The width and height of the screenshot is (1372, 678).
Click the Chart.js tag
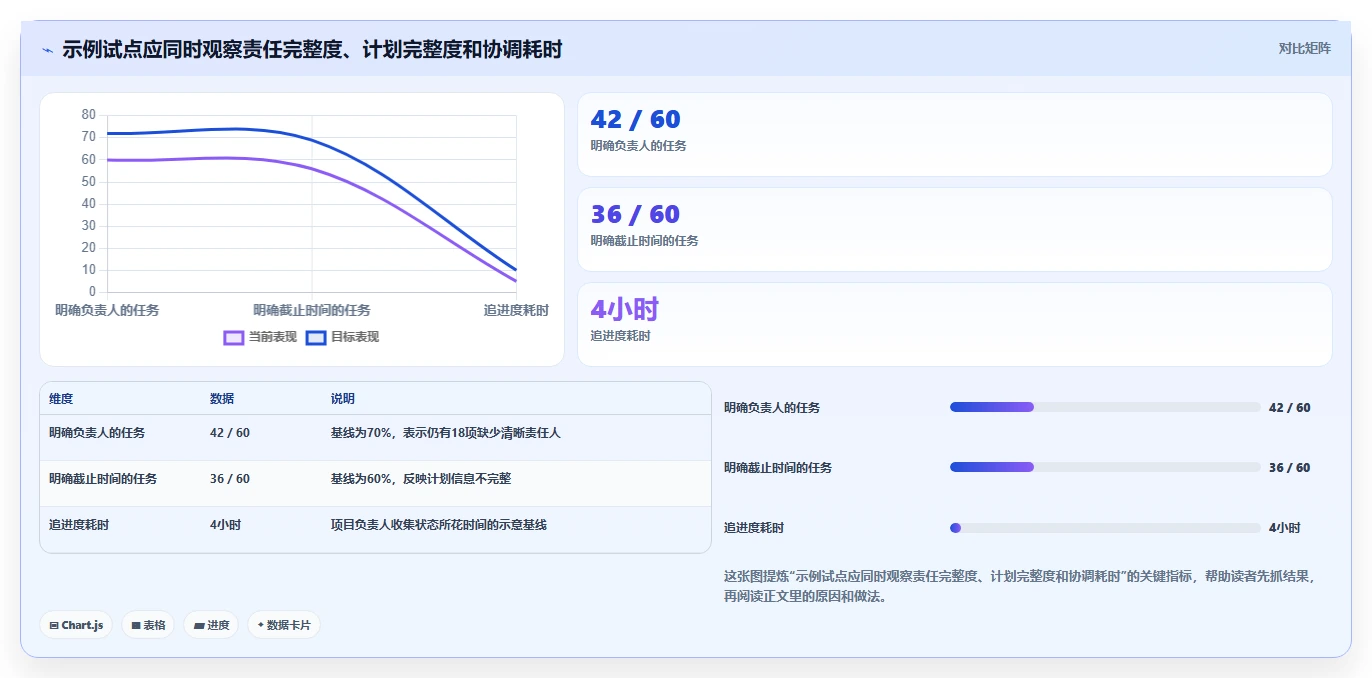76,625
